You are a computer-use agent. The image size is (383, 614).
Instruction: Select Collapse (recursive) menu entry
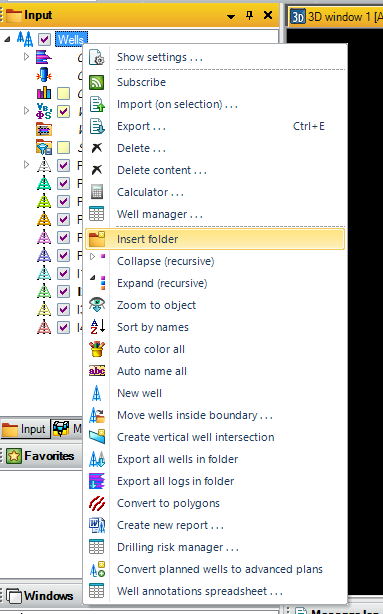click(215, 261)
